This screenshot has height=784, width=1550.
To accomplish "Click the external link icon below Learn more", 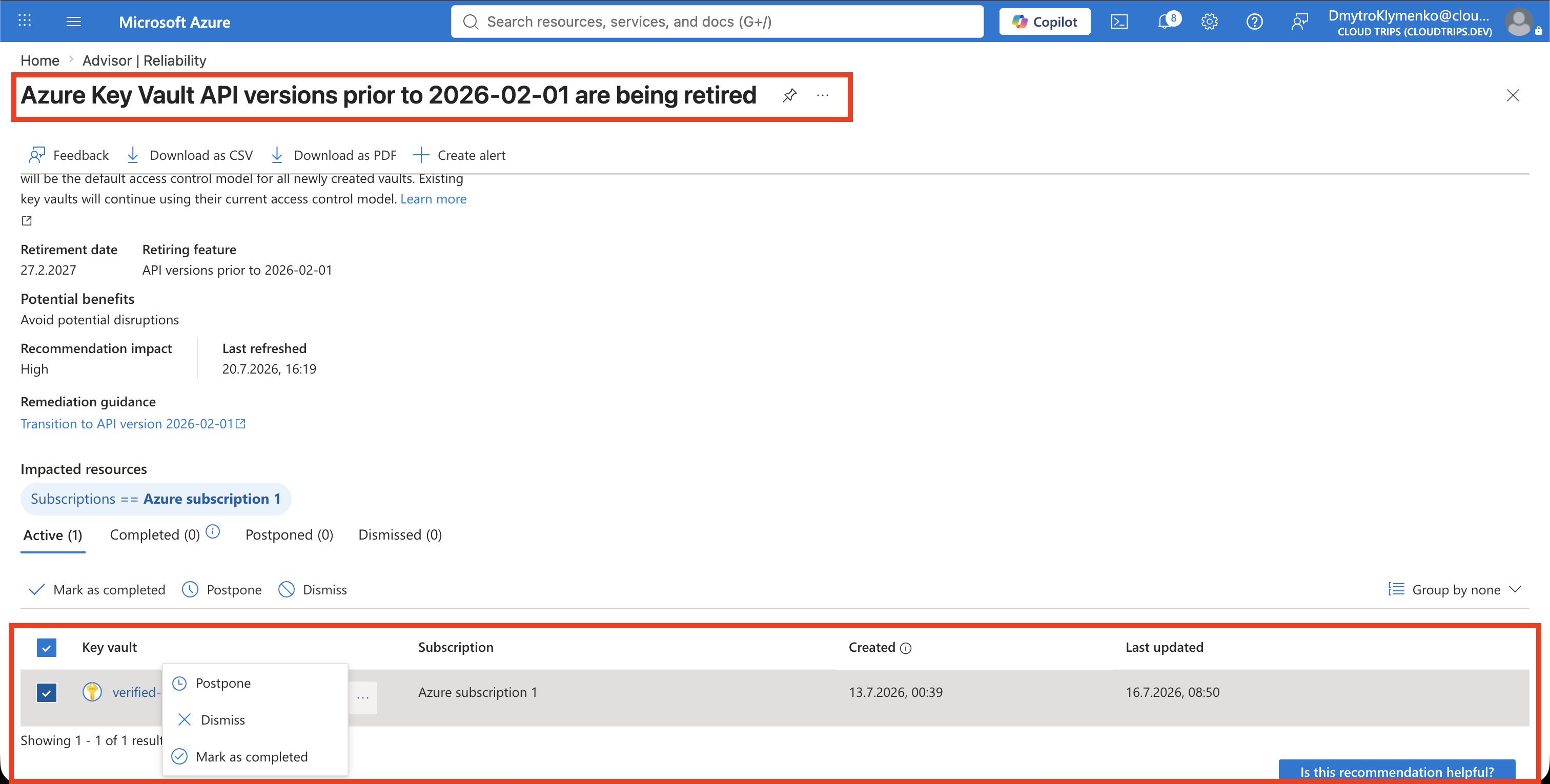I will [27, 221].
